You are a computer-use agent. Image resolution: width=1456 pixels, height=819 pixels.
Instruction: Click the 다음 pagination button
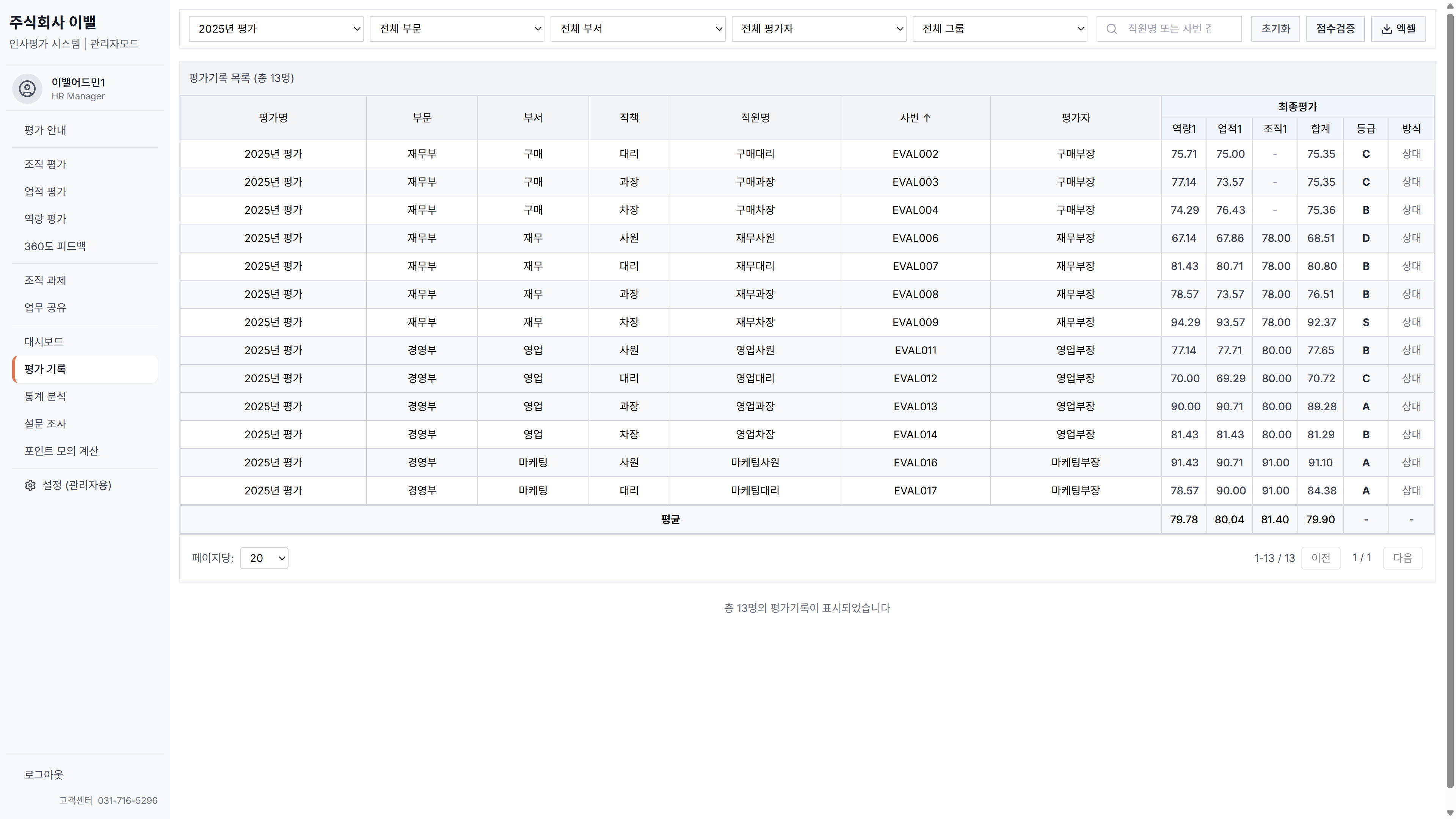tap(1402, 558)
